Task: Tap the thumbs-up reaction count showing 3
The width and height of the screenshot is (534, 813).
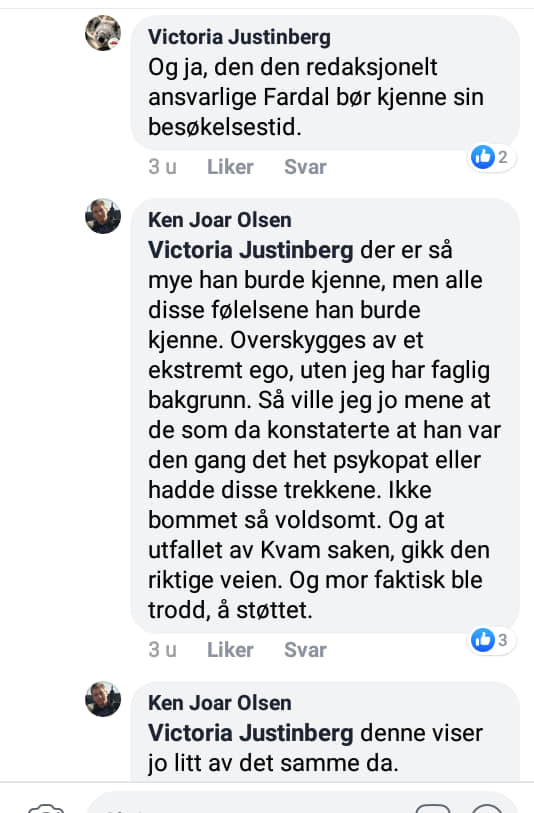Action: pyautogui.click(x=491, y=640)
